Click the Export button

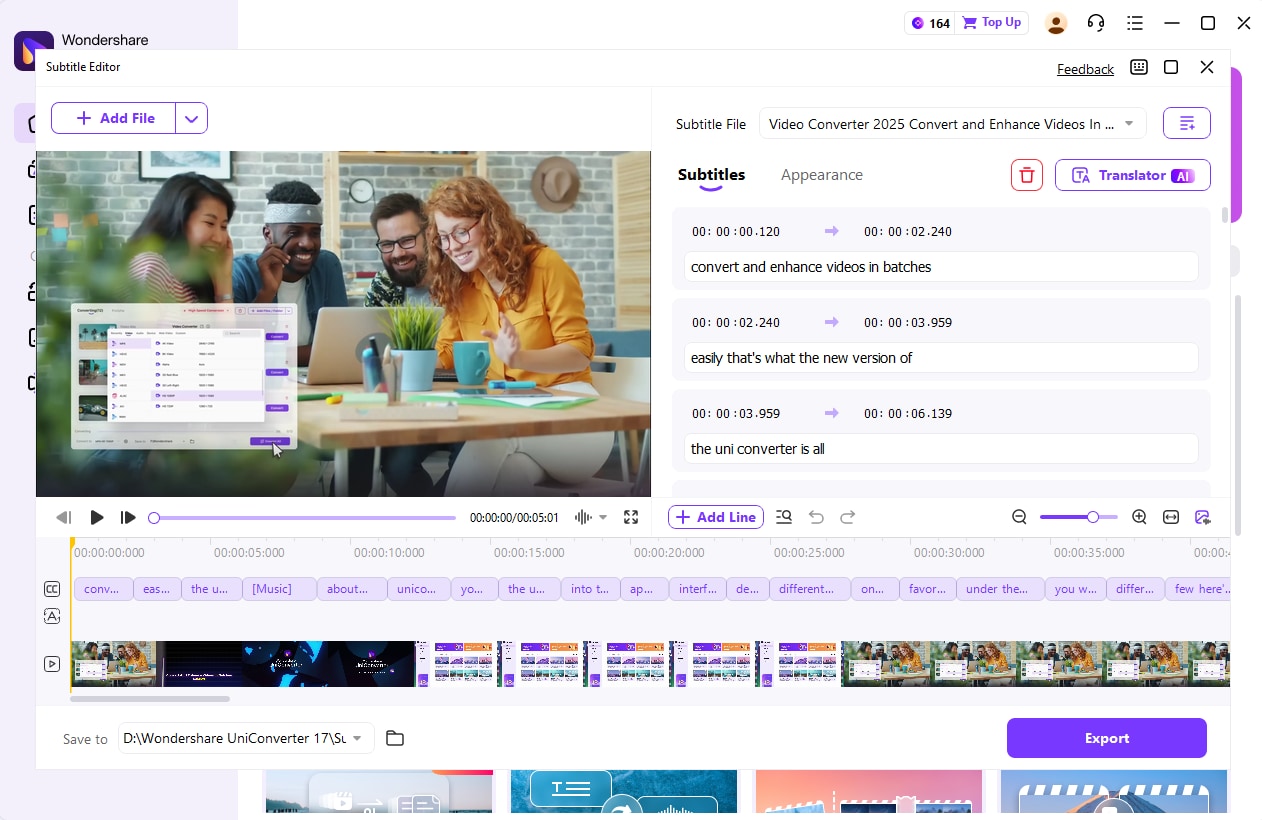pos(1107,738)
